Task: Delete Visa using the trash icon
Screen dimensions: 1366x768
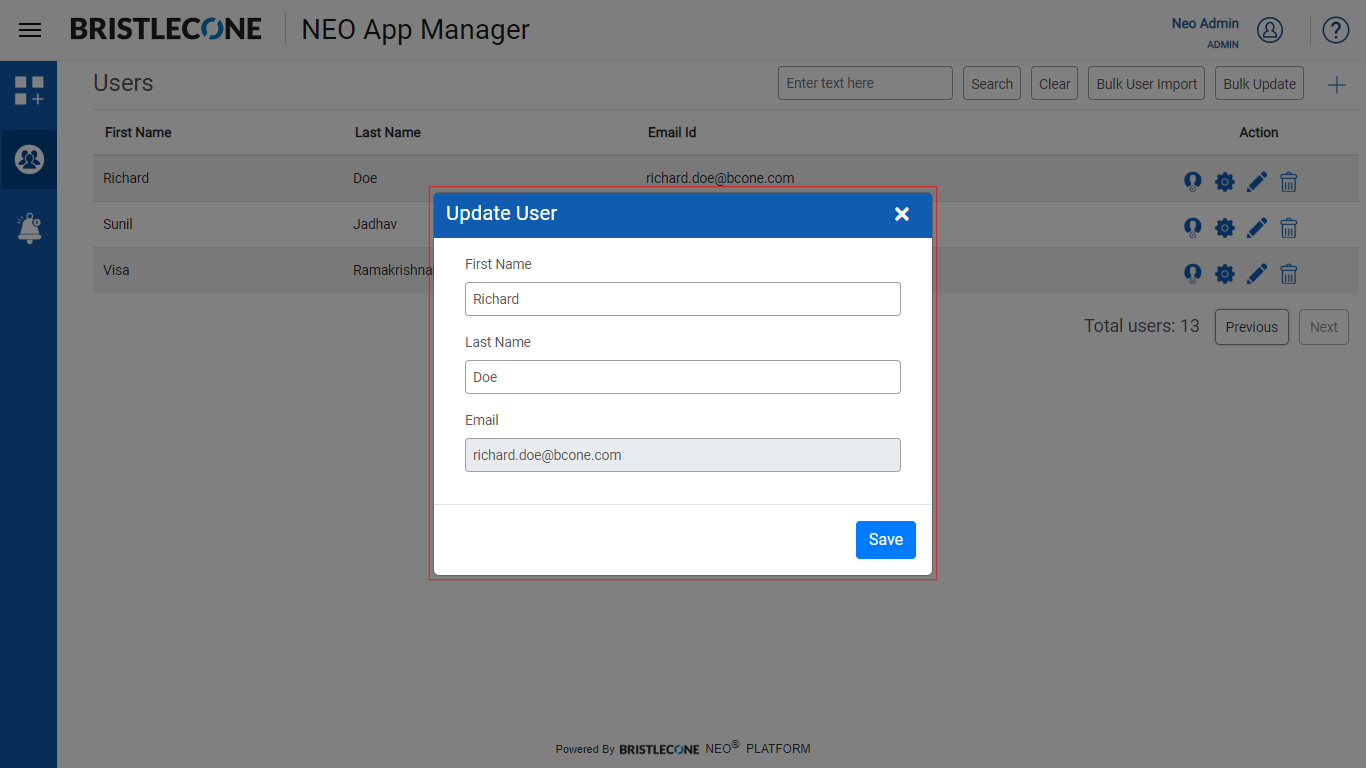Action: 1289,273
